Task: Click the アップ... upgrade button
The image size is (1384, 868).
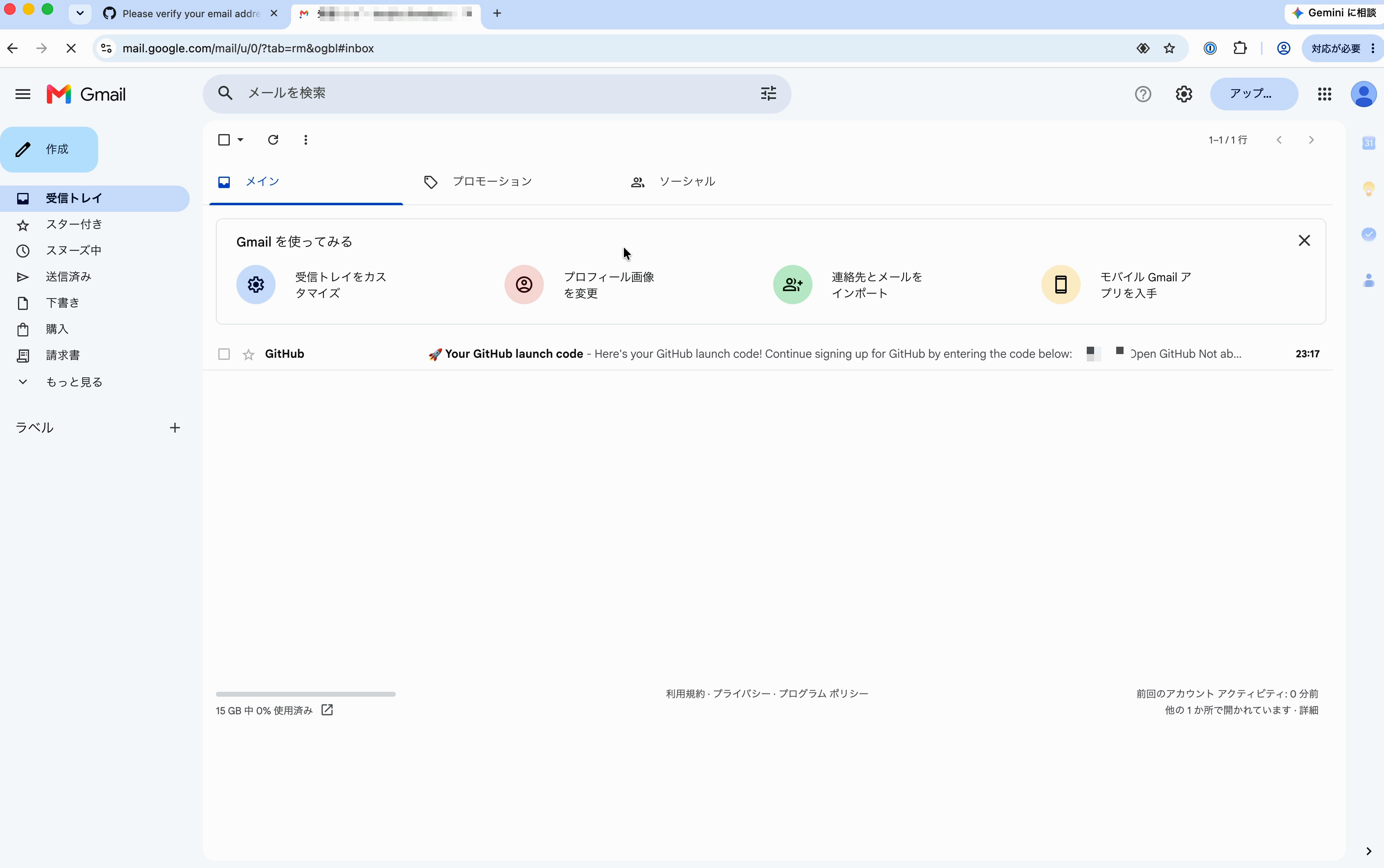Action: coord(1254,94)
